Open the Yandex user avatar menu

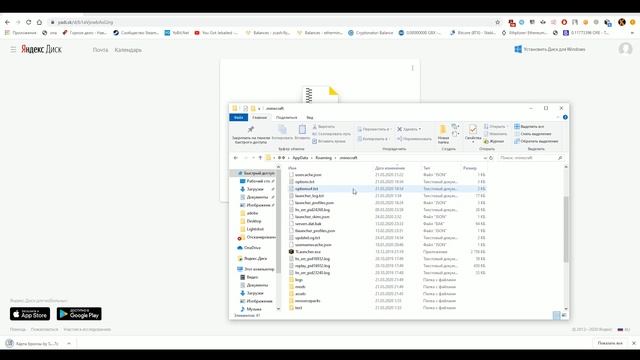point(625,49)
